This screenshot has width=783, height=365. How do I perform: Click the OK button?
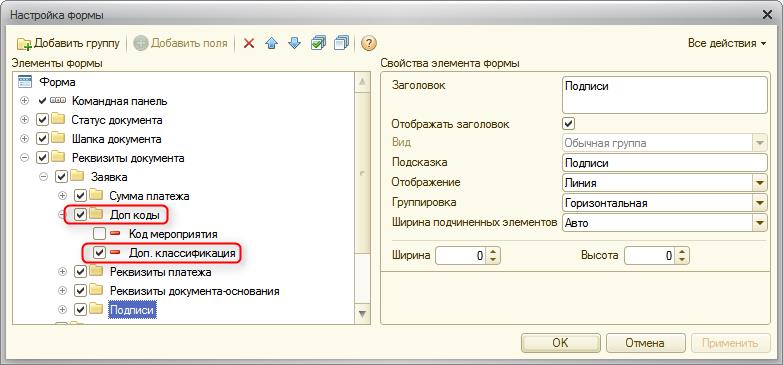coord(560,343)
